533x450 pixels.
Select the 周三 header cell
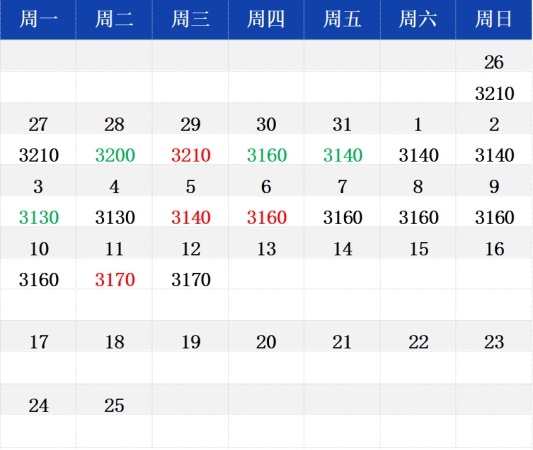tap(190, 19)
